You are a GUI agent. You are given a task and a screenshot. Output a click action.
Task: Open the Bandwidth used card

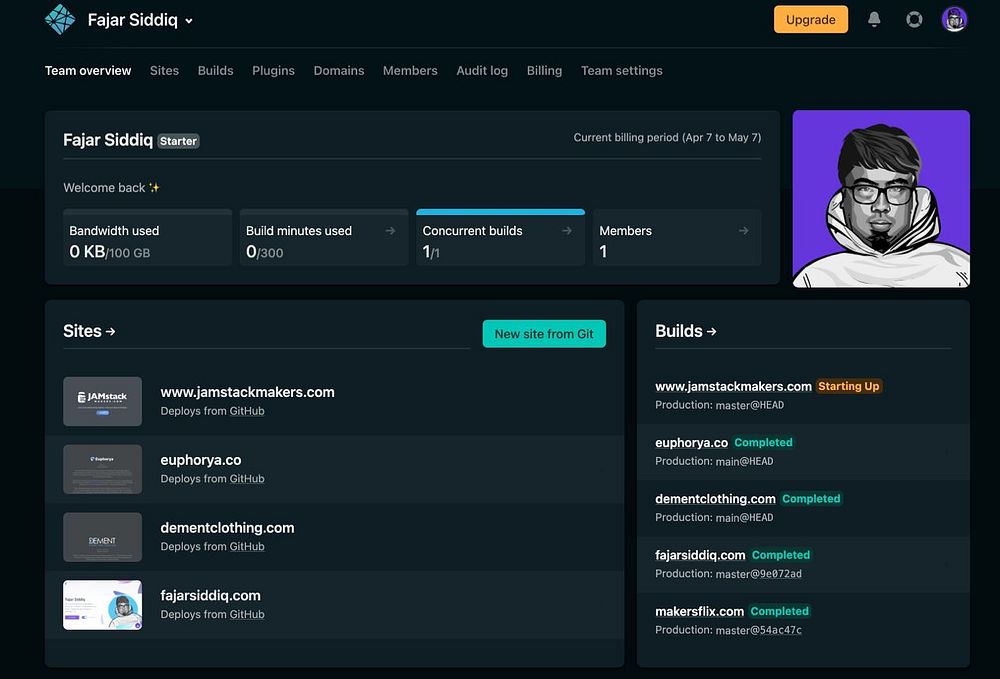tap(147, 238)
